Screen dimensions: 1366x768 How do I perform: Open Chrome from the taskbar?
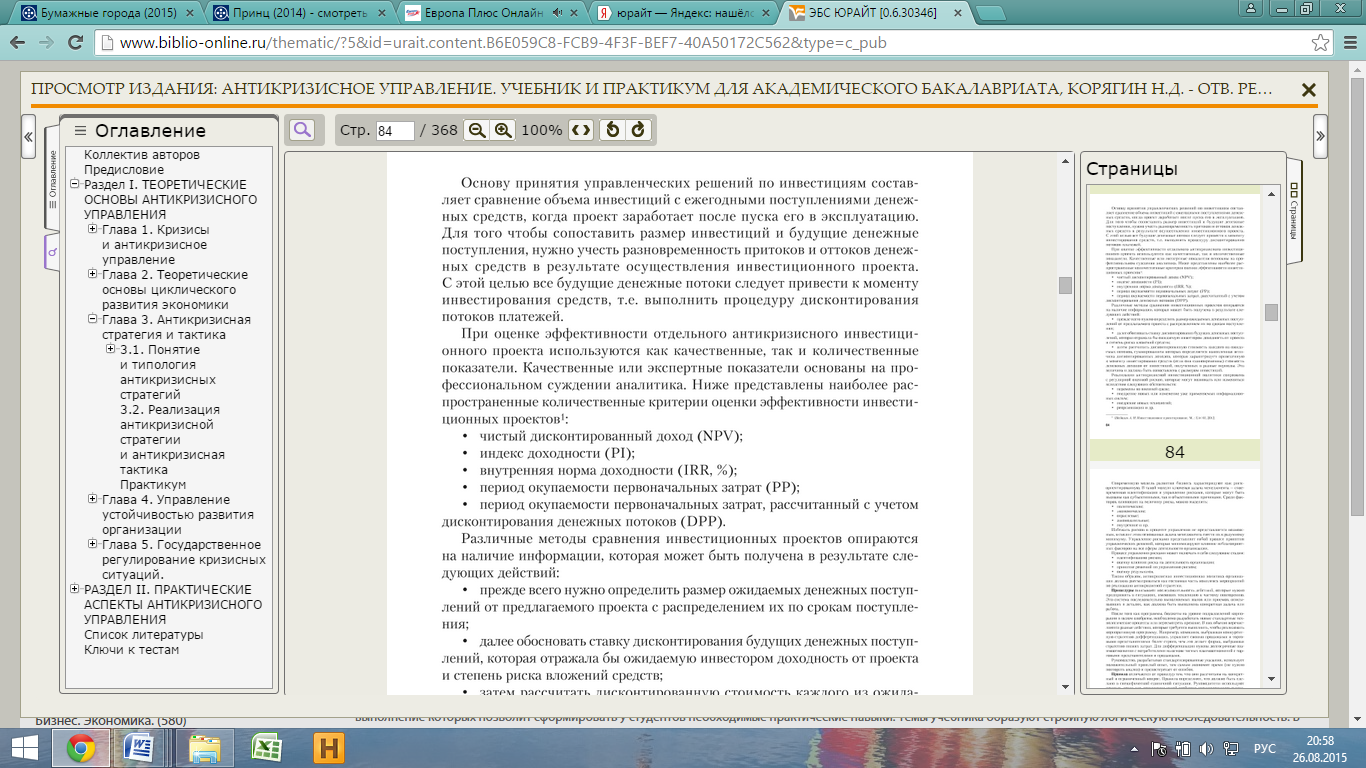pyautogui.click(x=81, y=748)
